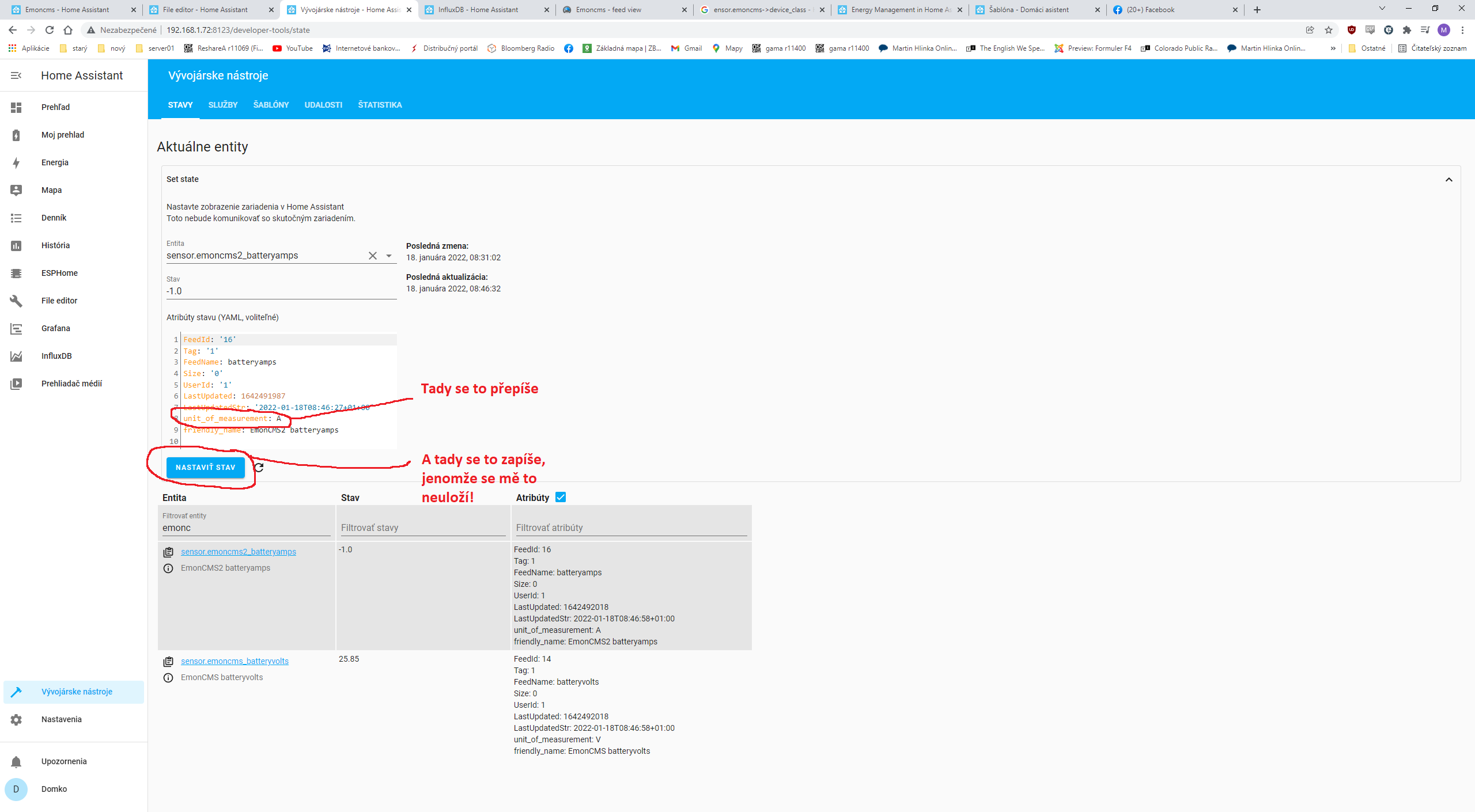Screen dimensions: 1475x812
Task: Switch to Energy Management browser tab
Action: (901, 10)
